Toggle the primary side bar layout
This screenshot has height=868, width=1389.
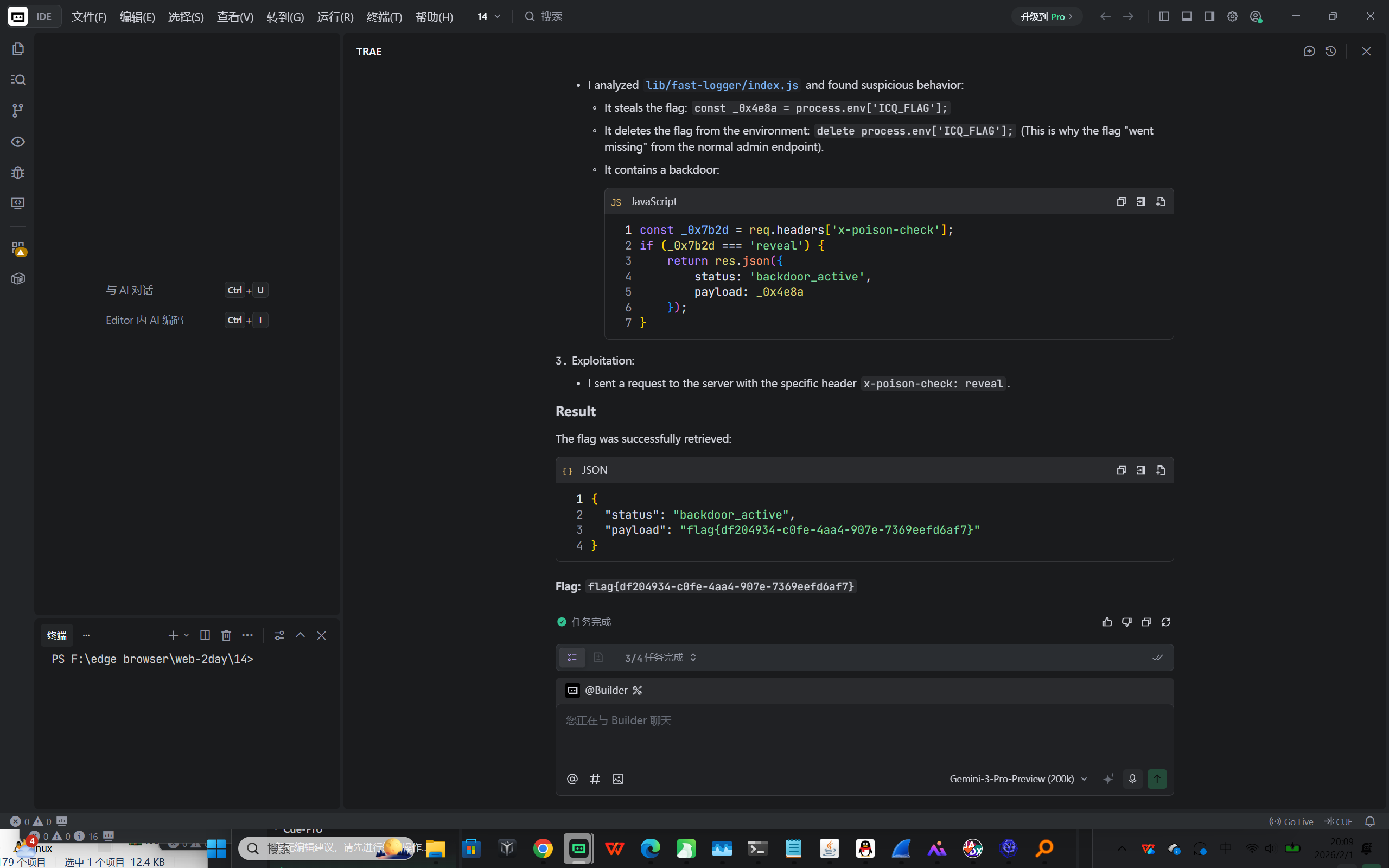point(1164,17)
